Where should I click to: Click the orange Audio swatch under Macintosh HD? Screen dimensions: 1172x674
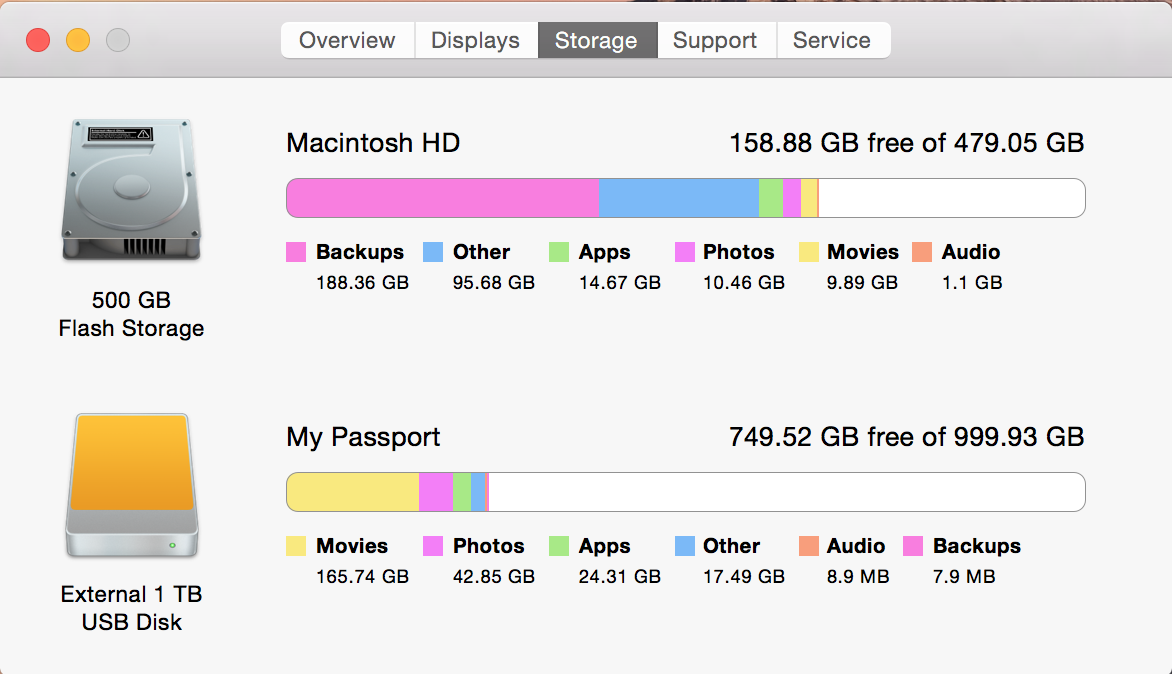922,252
